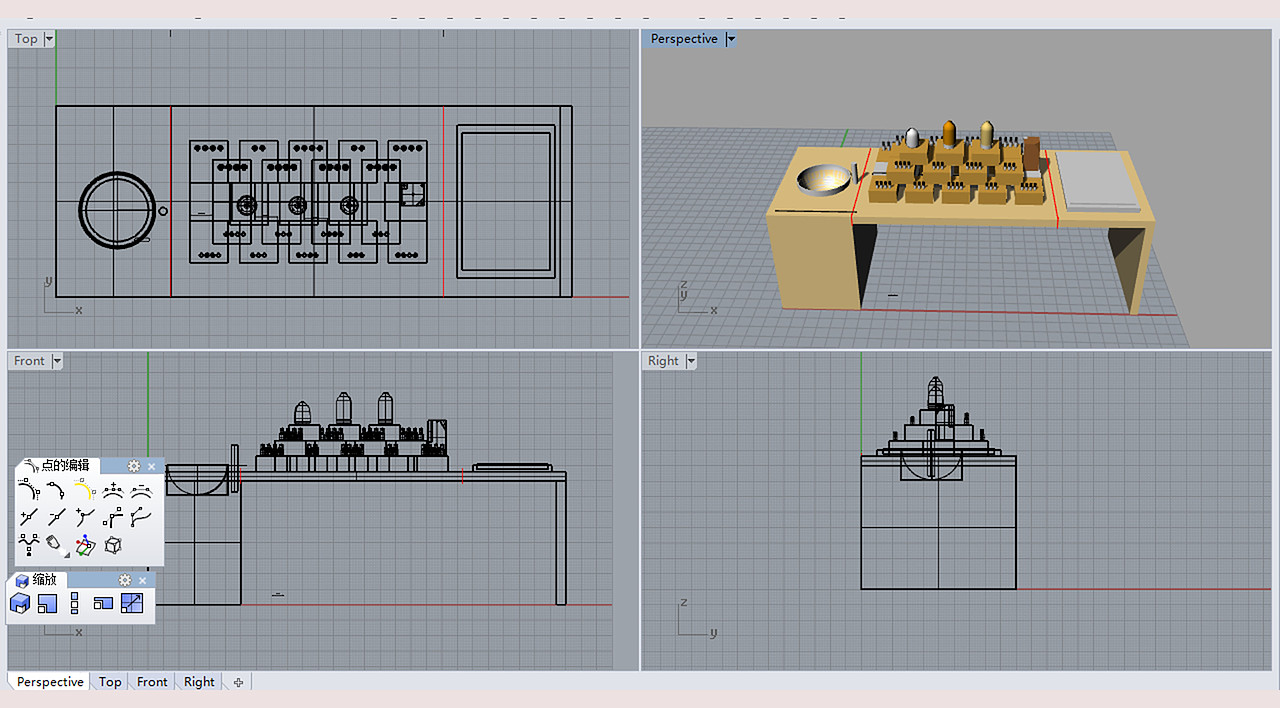Select the Scale 3D cube tool
This screenshot has width=1280, height=708.
pos(20,603)
